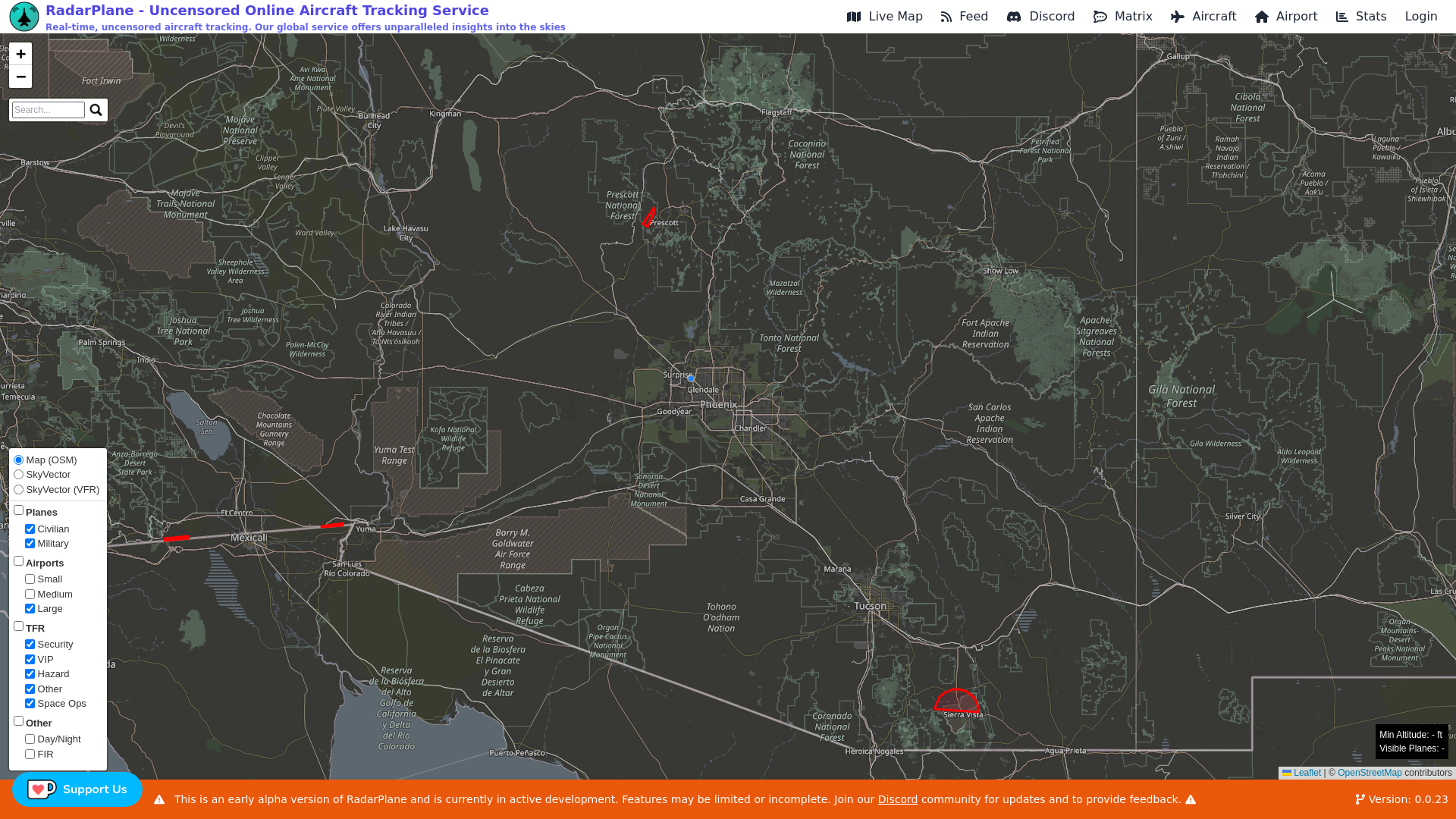Click the Discord logo icon
This screenshot has height=819, width=1456.
(1014, 17)
